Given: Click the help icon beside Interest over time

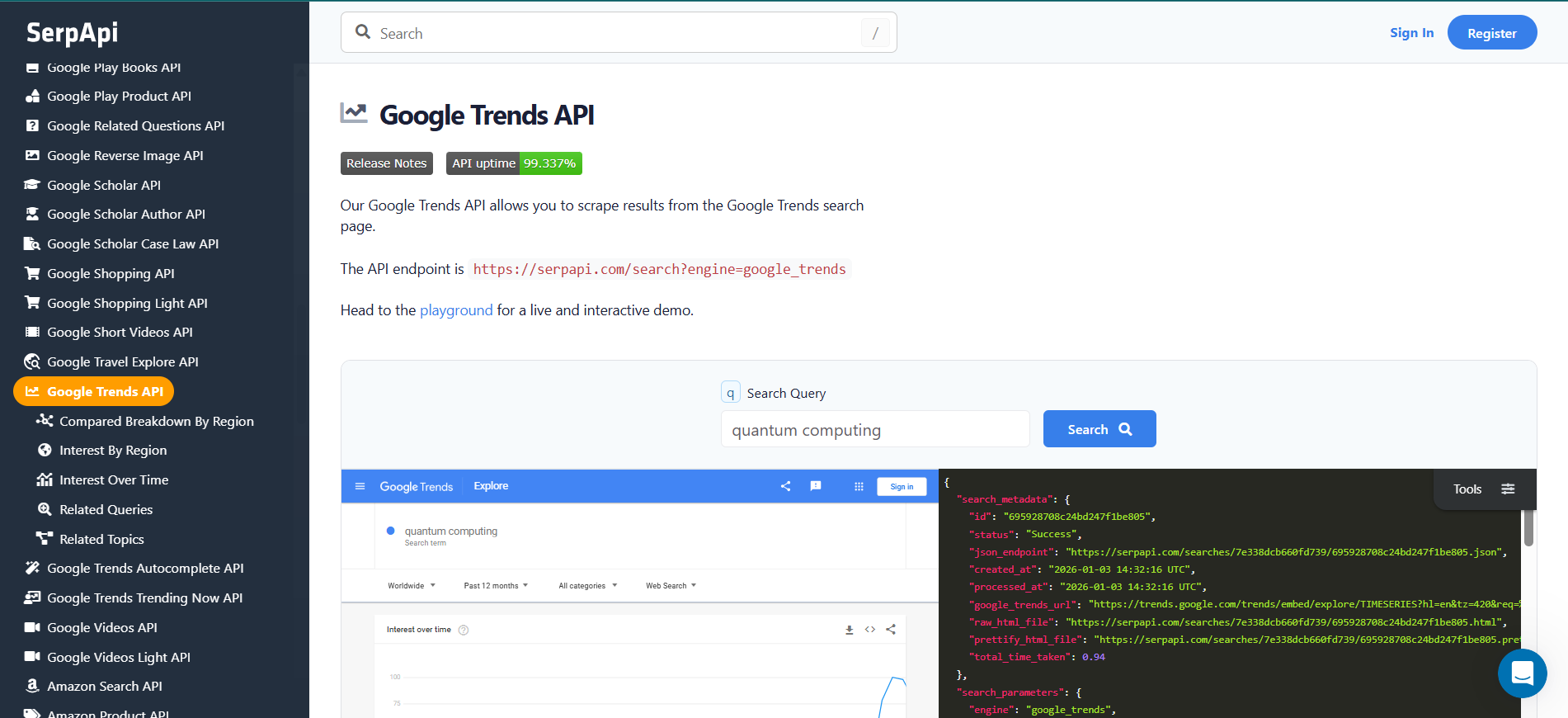Looking at the screenshot, I should point(464,631).
